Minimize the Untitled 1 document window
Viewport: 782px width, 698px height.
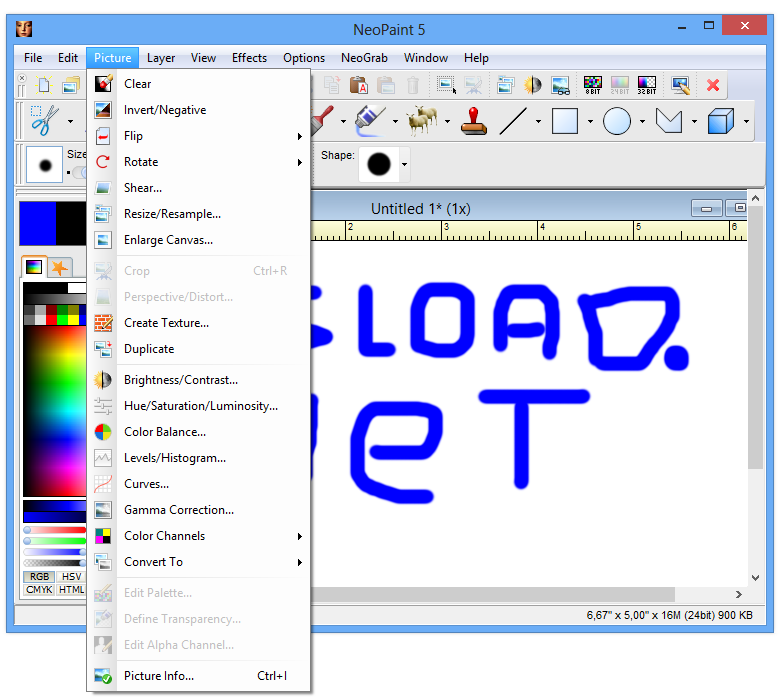click(706, 208)
